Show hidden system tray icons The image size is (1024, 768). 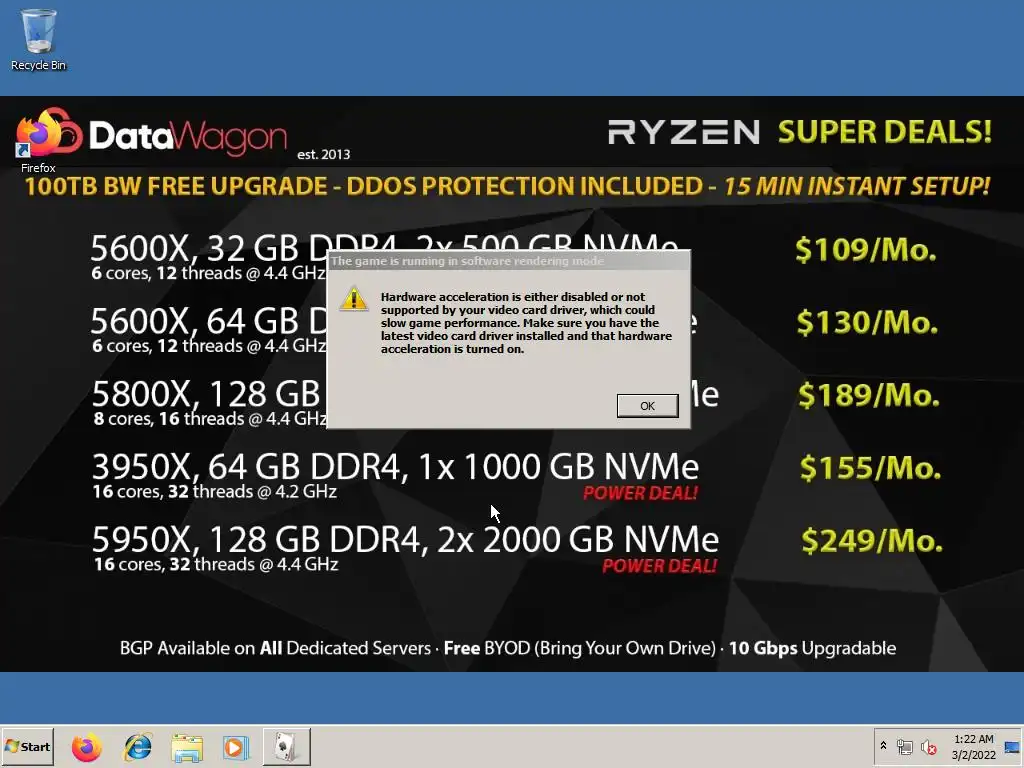click(x=883, y=746)
